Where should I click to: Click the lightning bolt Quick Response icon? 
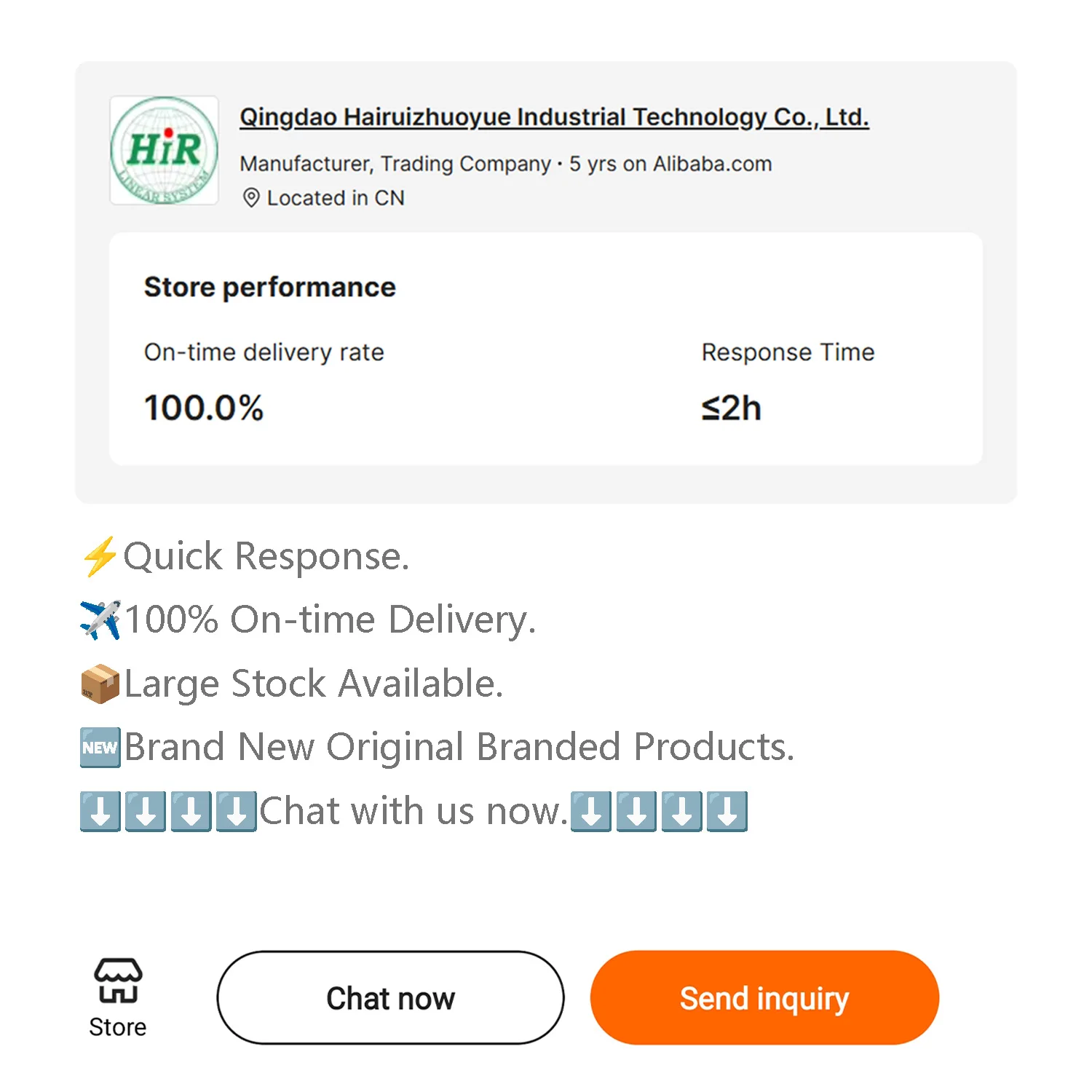click(99, 556)
